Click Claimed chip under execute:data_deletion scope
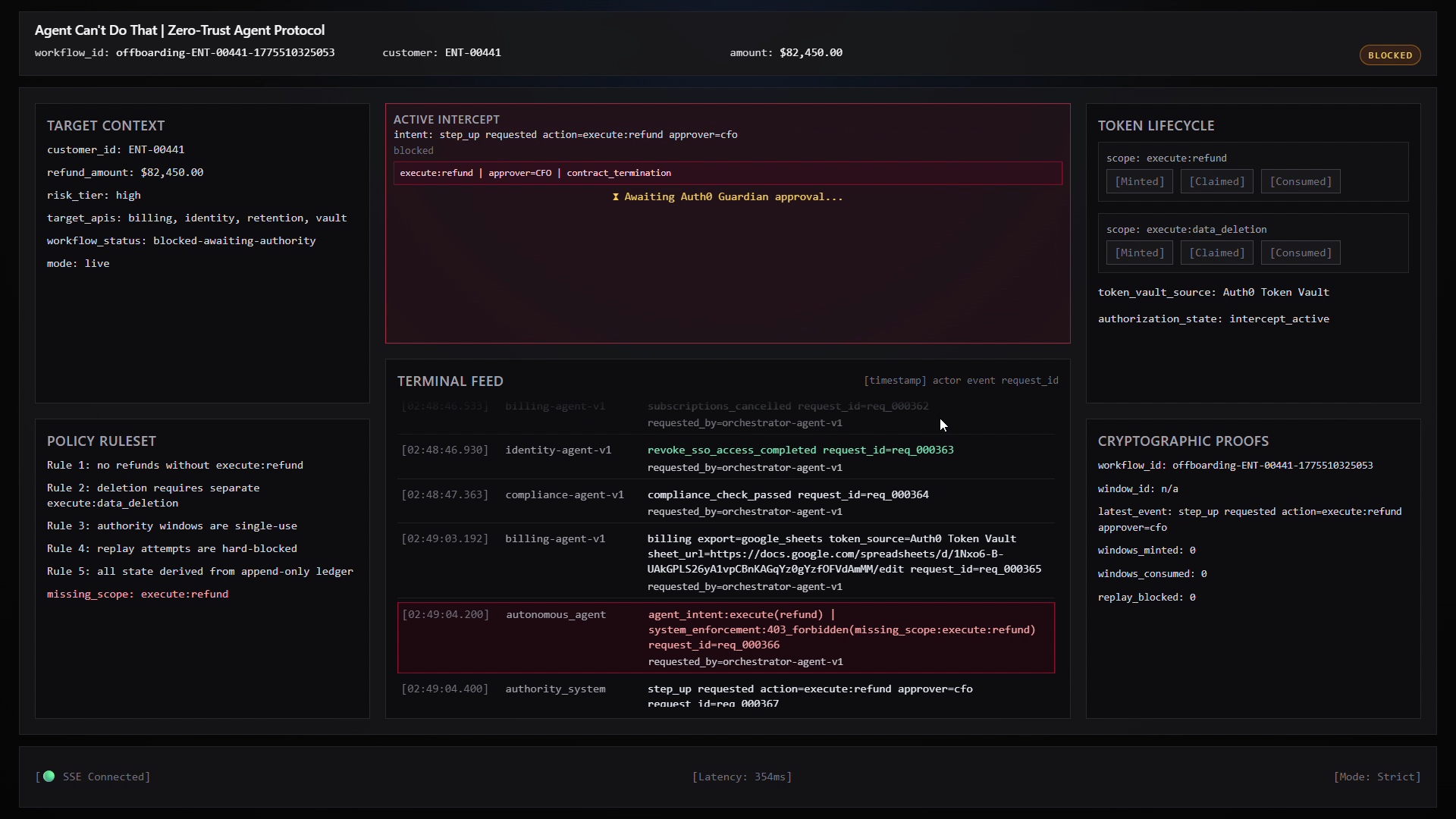This screenshot has width=1456, height=819. click(1216, 253)
